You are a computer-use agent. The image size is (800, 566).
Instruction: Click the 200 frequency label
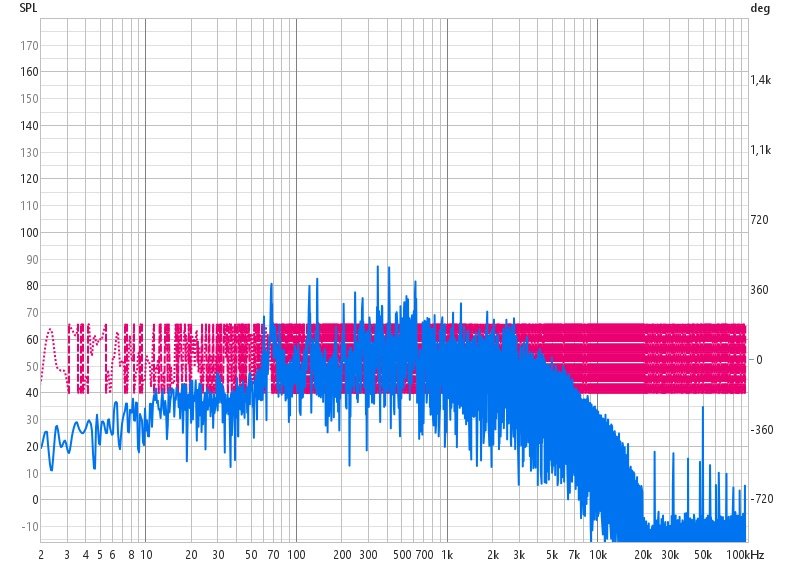click(342, 555)
